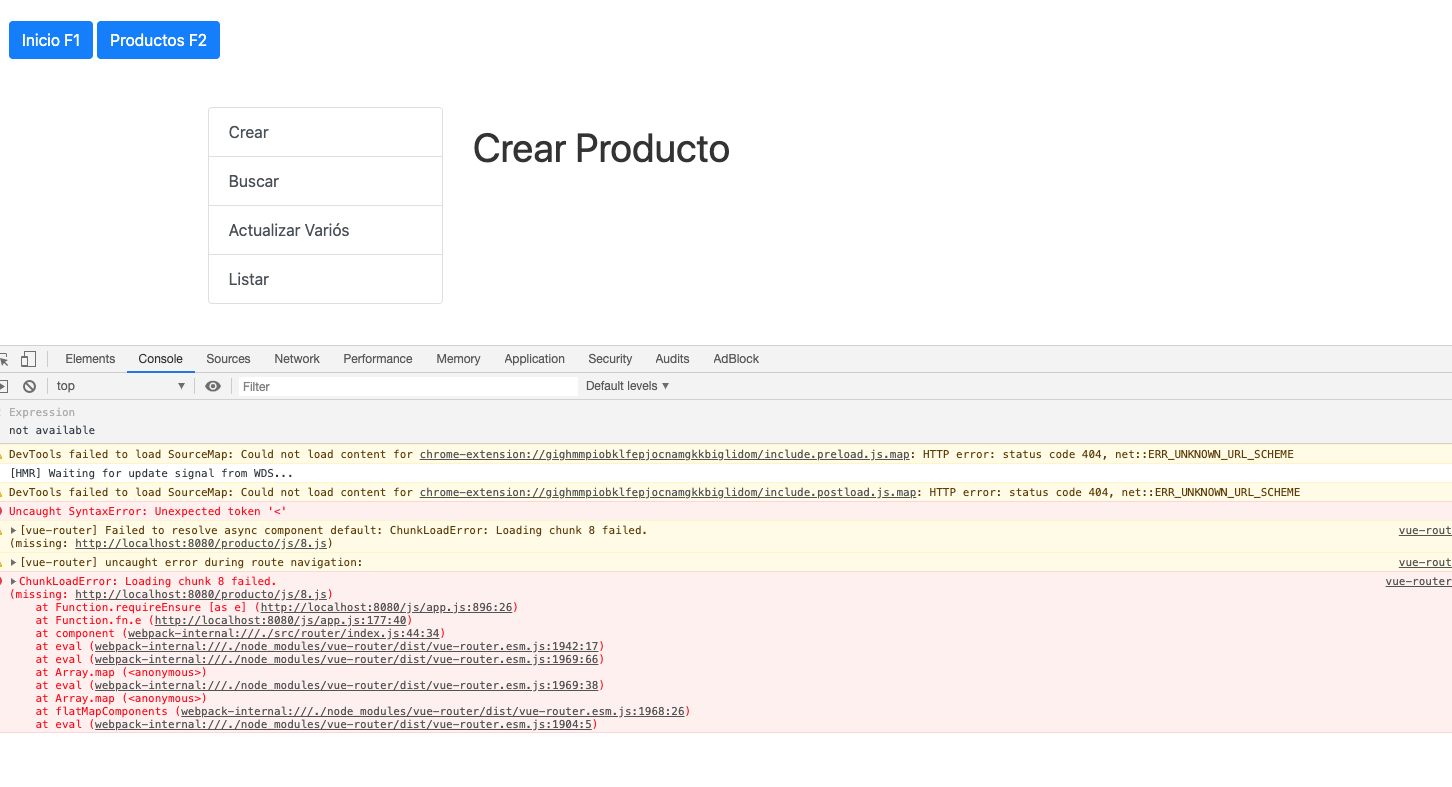The width and height of the screenshot is (1452, 787).
Task: Open the vue-router.esm.js:1969:38 link
Action: pos(346,686)
